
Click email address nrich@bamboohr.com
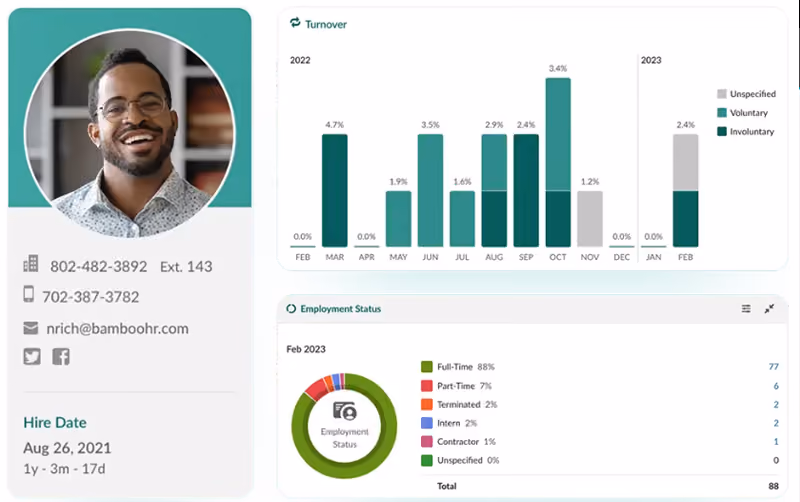pyautogui.click(x=117, y=329)
